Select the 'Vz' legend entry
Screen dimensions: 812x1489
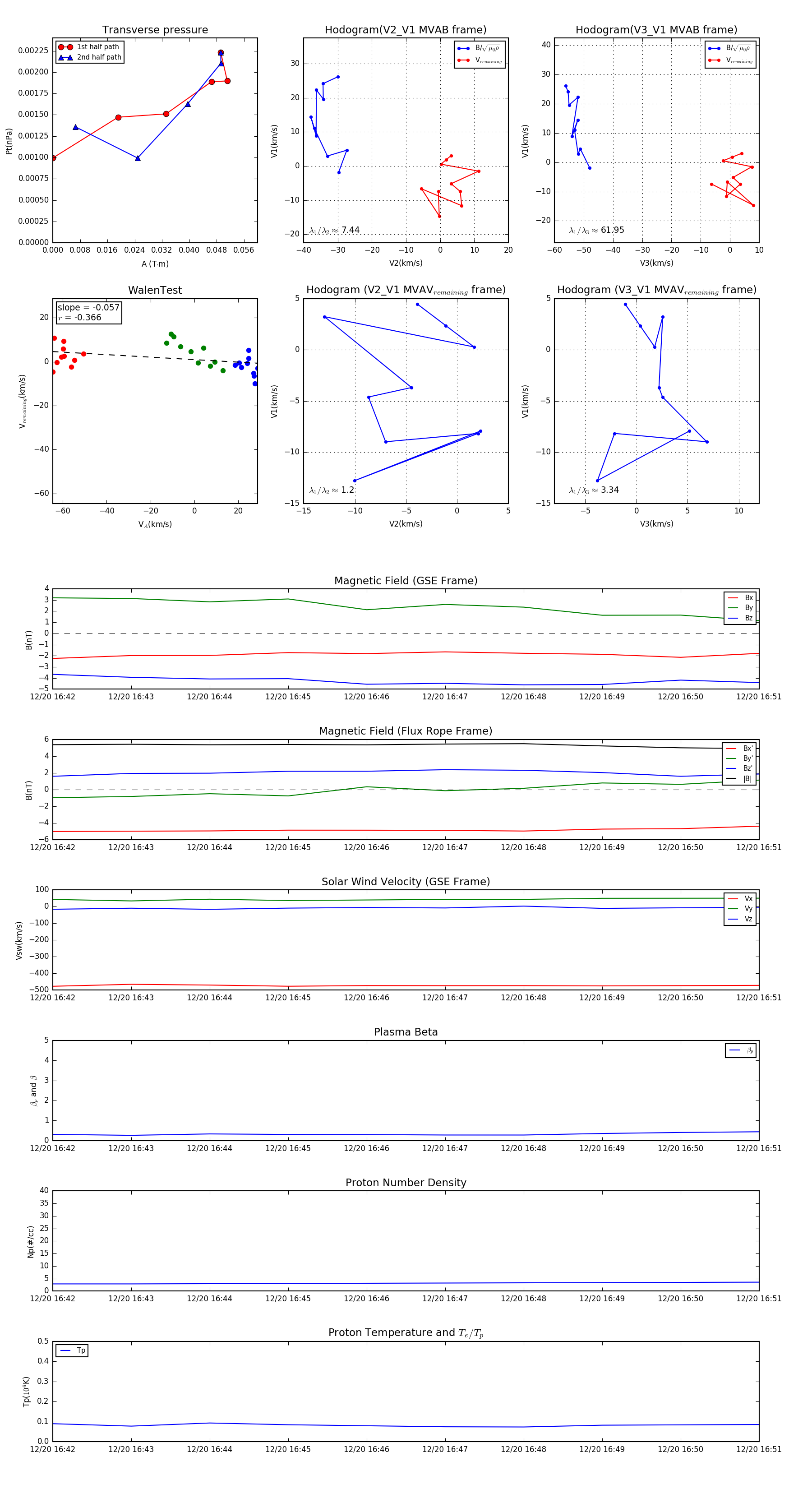pos(741,919)
